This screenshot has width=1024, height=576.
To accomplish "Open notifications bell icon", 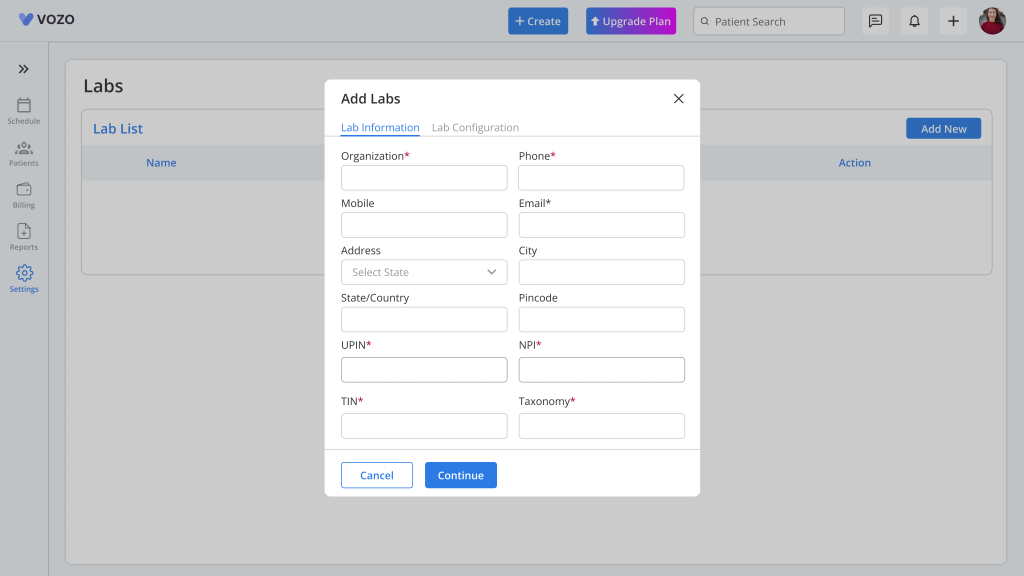I will (x=914, y=21).
